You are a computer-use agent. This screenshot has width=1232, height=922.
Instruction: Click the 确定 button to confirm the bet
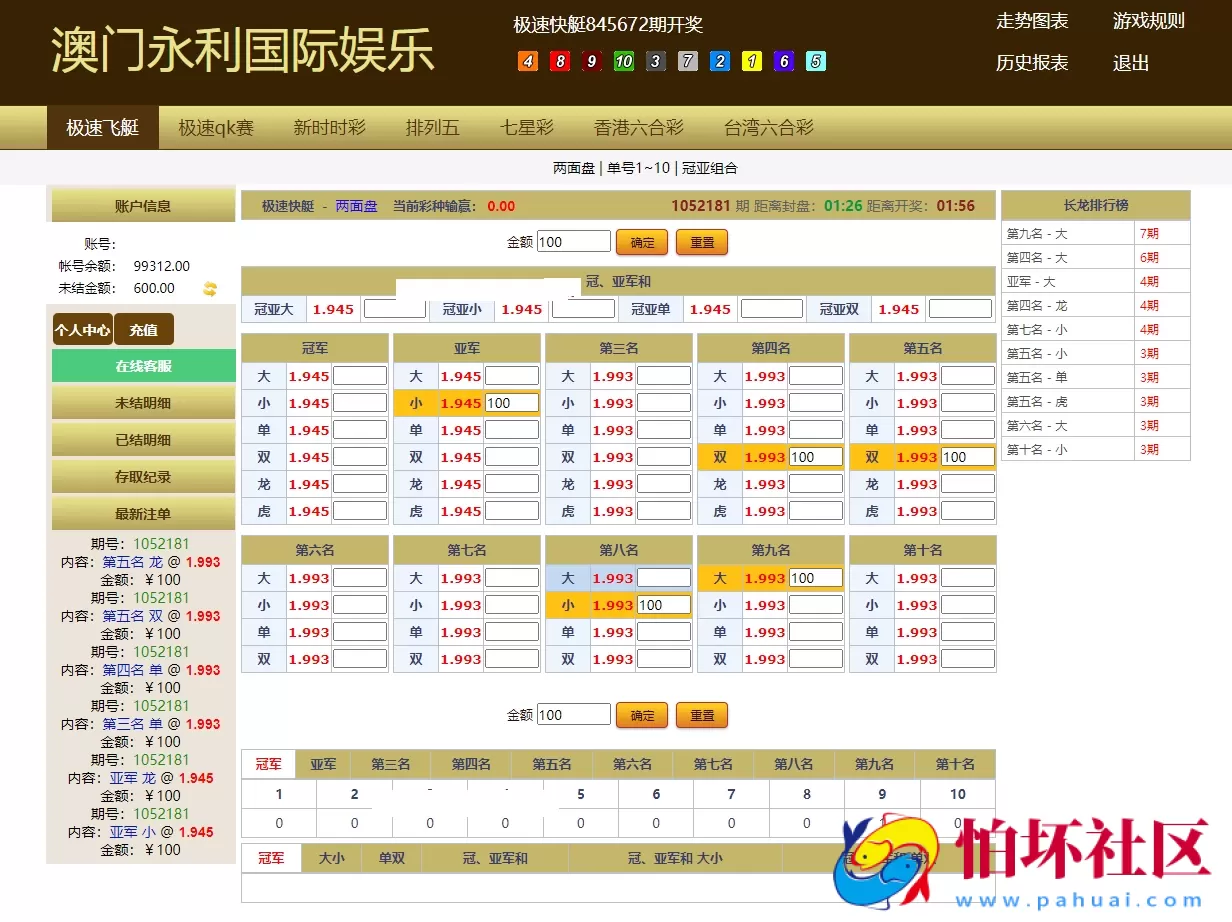tap(641, 241)
